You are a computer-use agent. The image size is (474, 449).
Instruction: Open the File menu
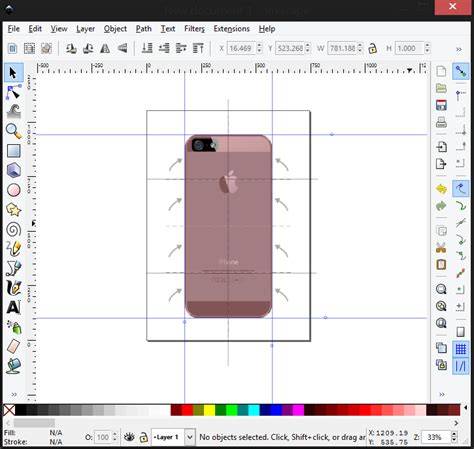tap(14, 29)
